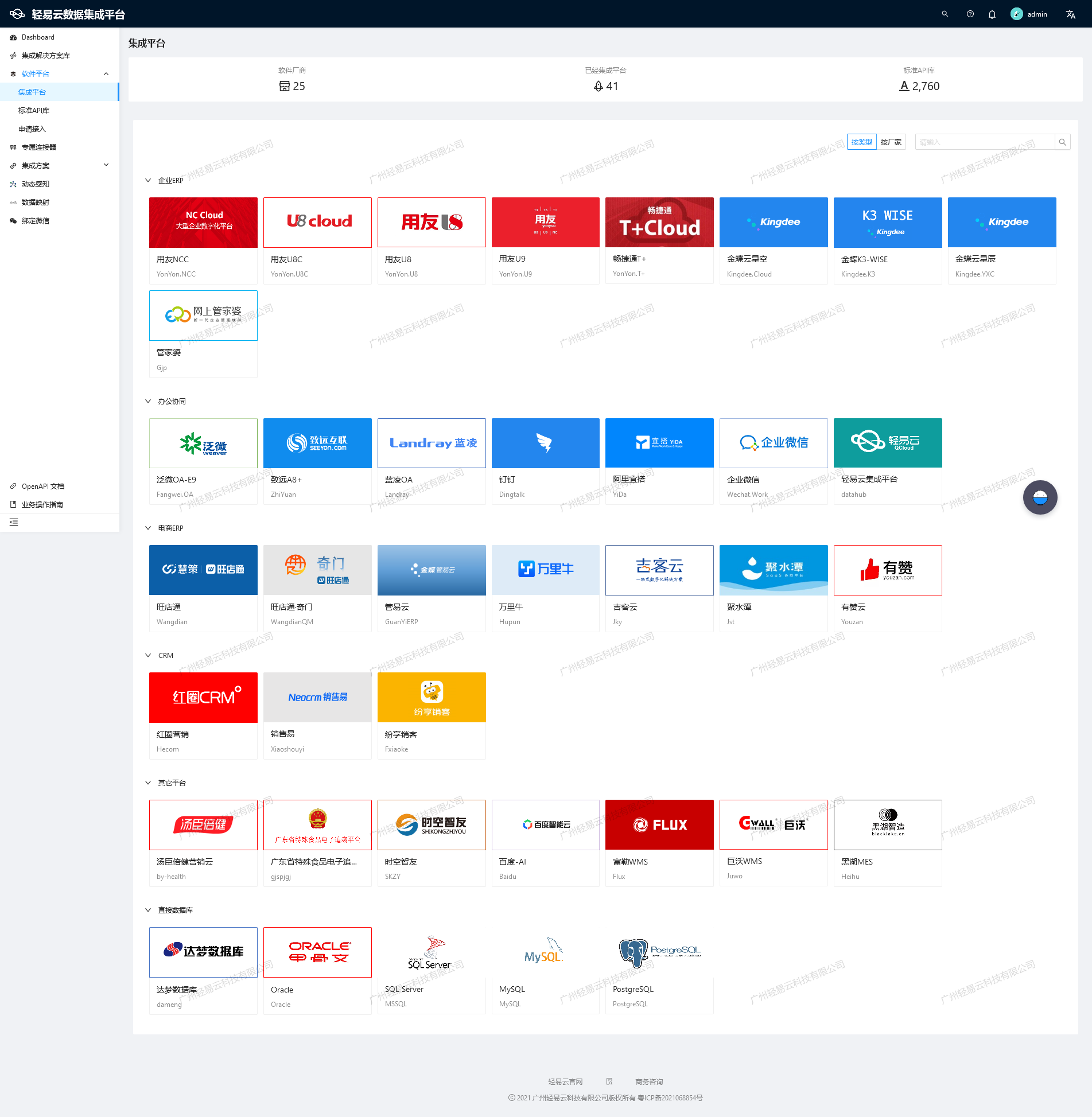The image size is (1092, 1117).
Task: Open the 万里牛 logo card
Action: (546, 570)
